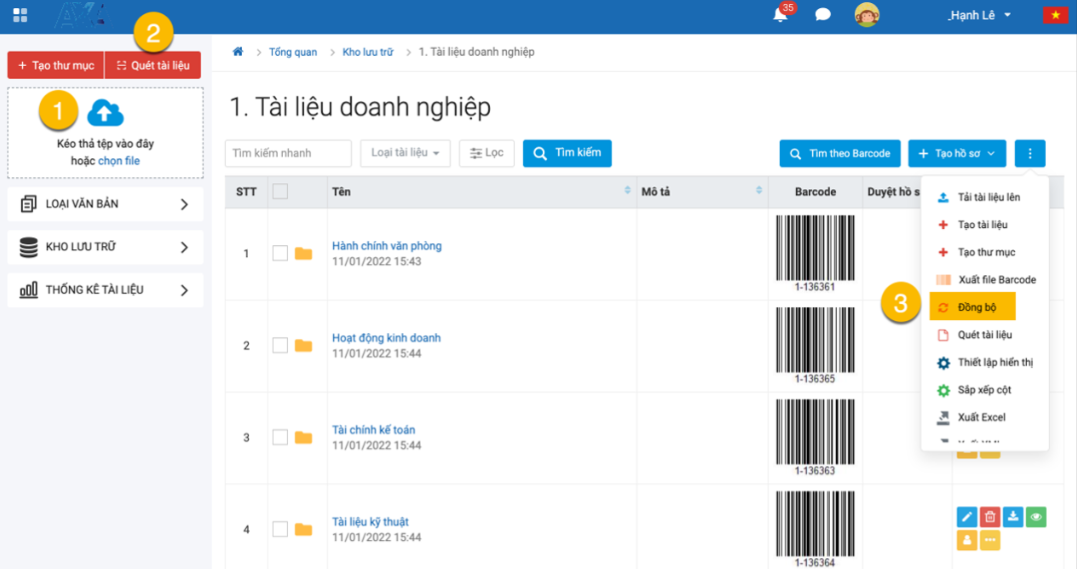Check the Tài chính kế toán row checkbox
This screenshot has width=1077, height=569.
pyautogui.click(x=280, y=437)
